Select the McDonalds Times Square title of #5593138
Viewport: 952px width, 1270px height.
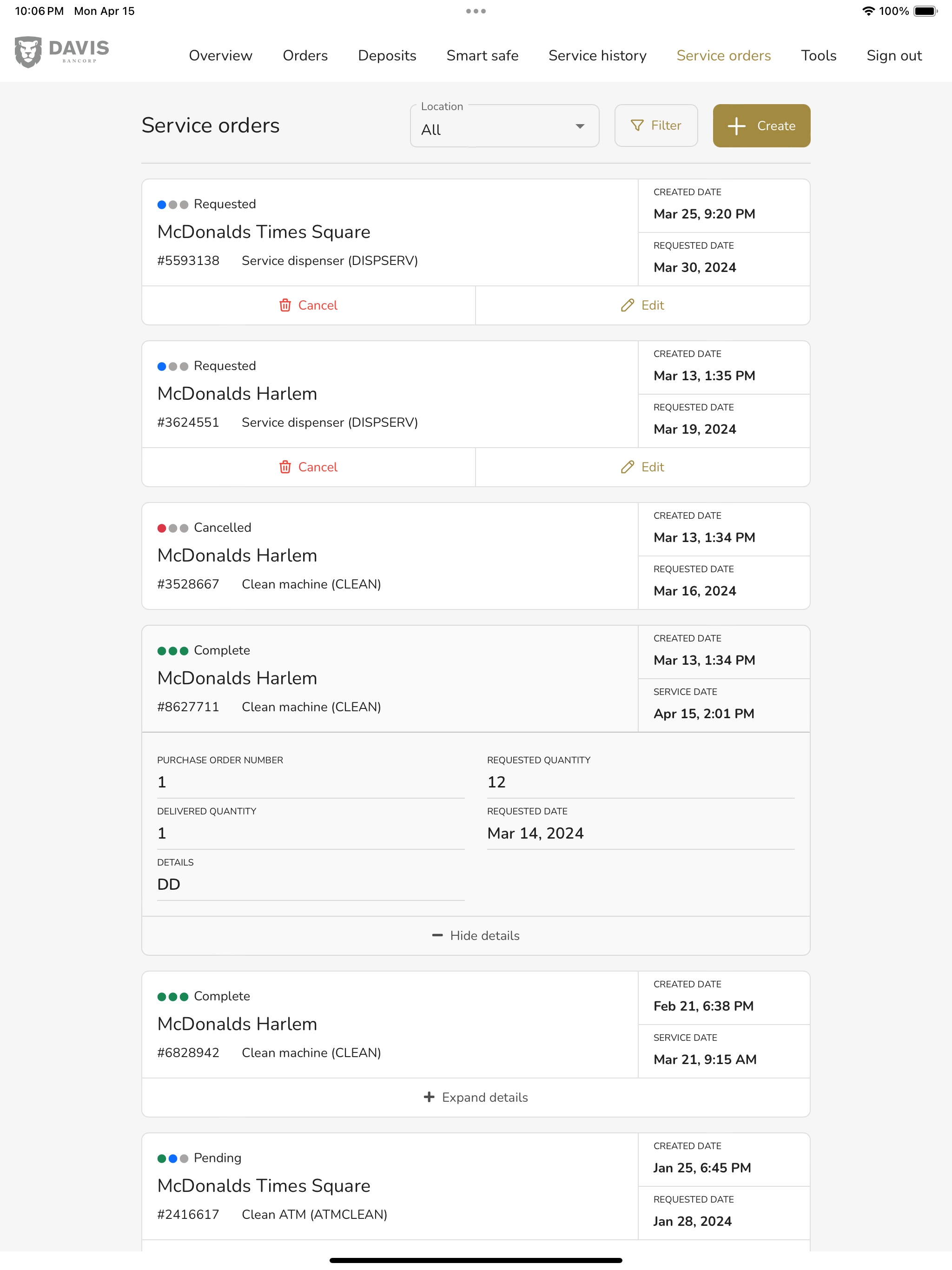(x=264, y=232)
